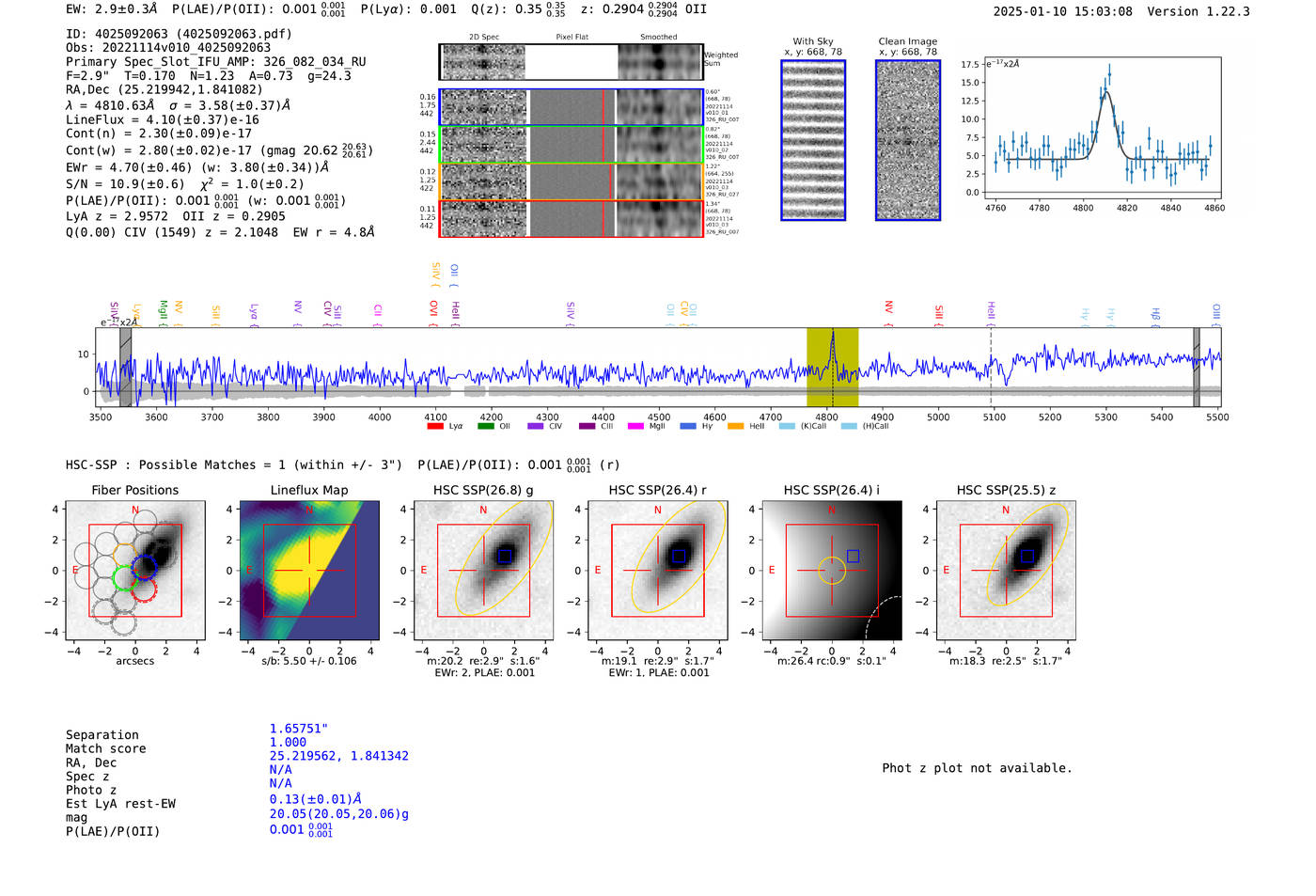Screen dimensions: 1316x896
Task: Click the Obs: 20221114v010_4025092063 line
Action: pos(168,48)
